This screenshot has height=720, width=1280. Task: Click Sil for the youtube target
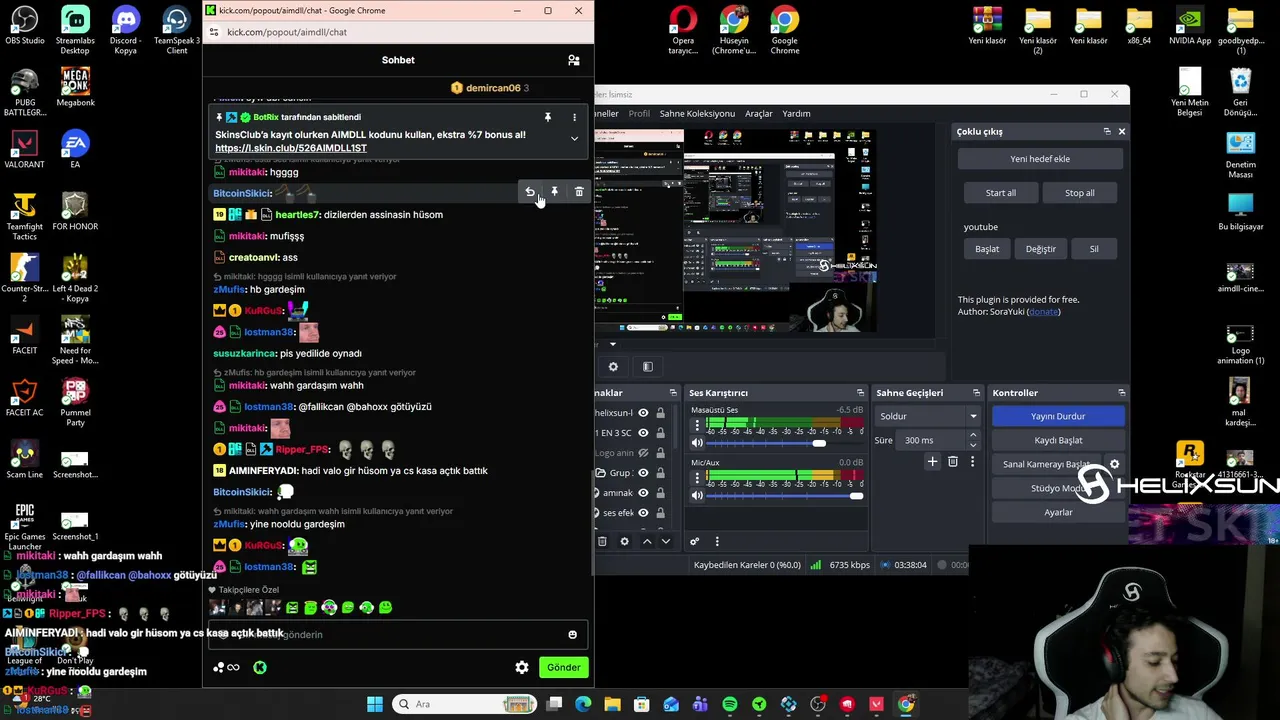point(1094,249)
